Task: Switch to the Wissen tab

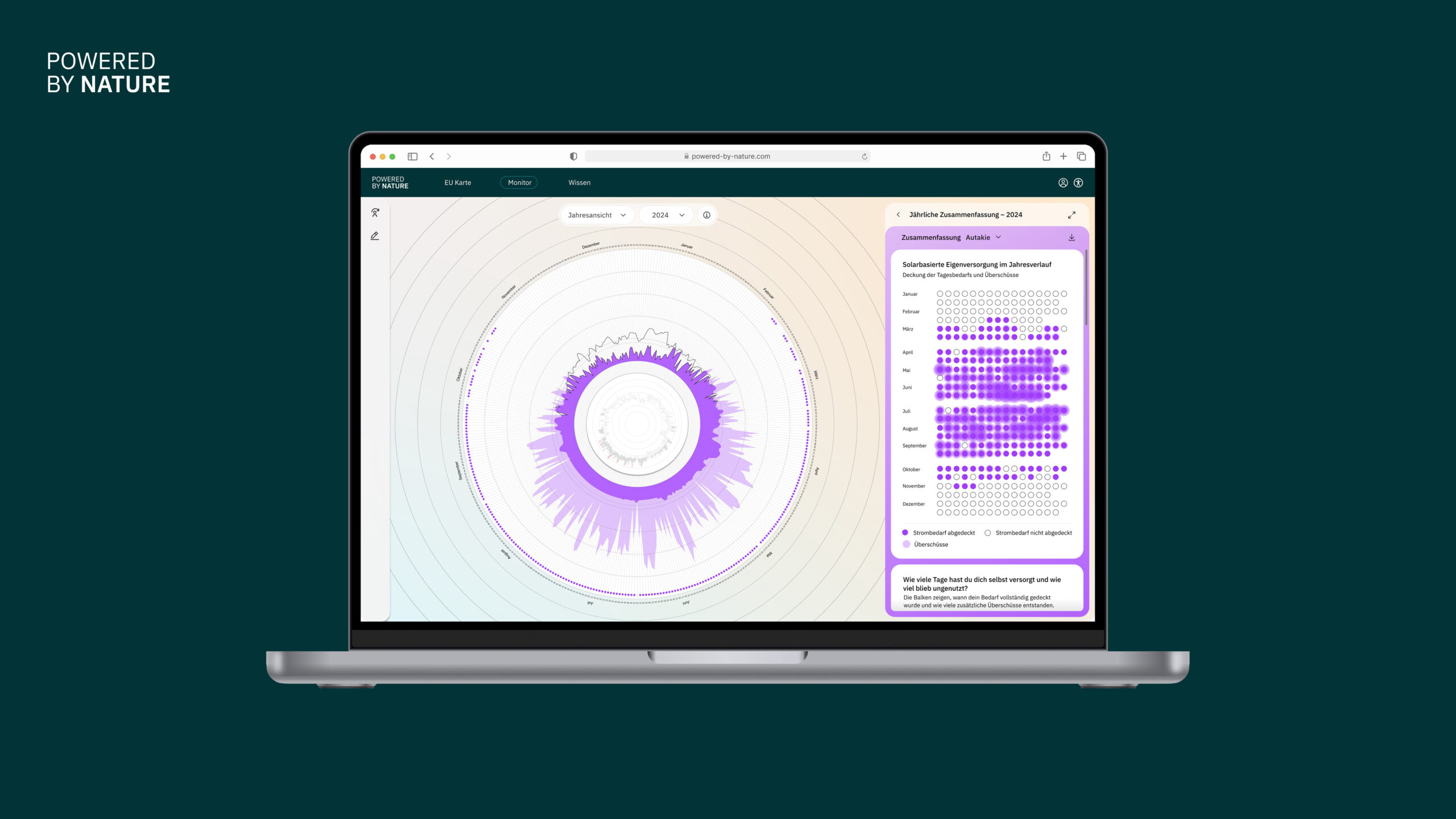Action: tap(579, 183)
